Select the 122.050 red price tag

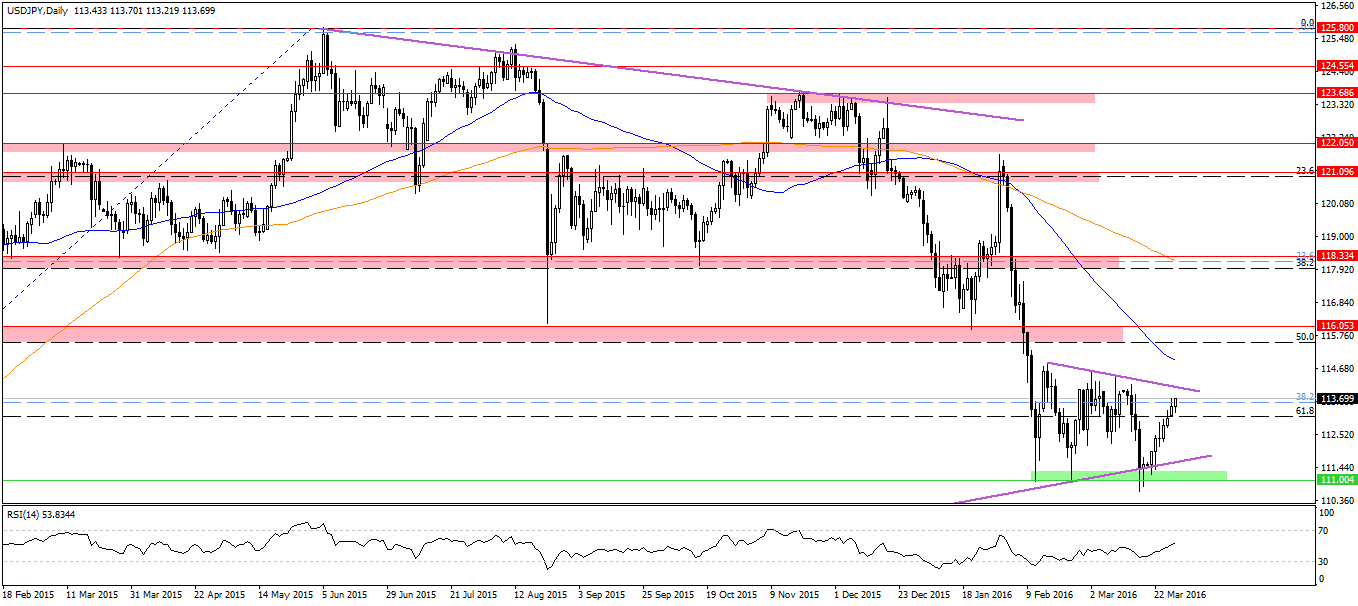click(1337, 144)
